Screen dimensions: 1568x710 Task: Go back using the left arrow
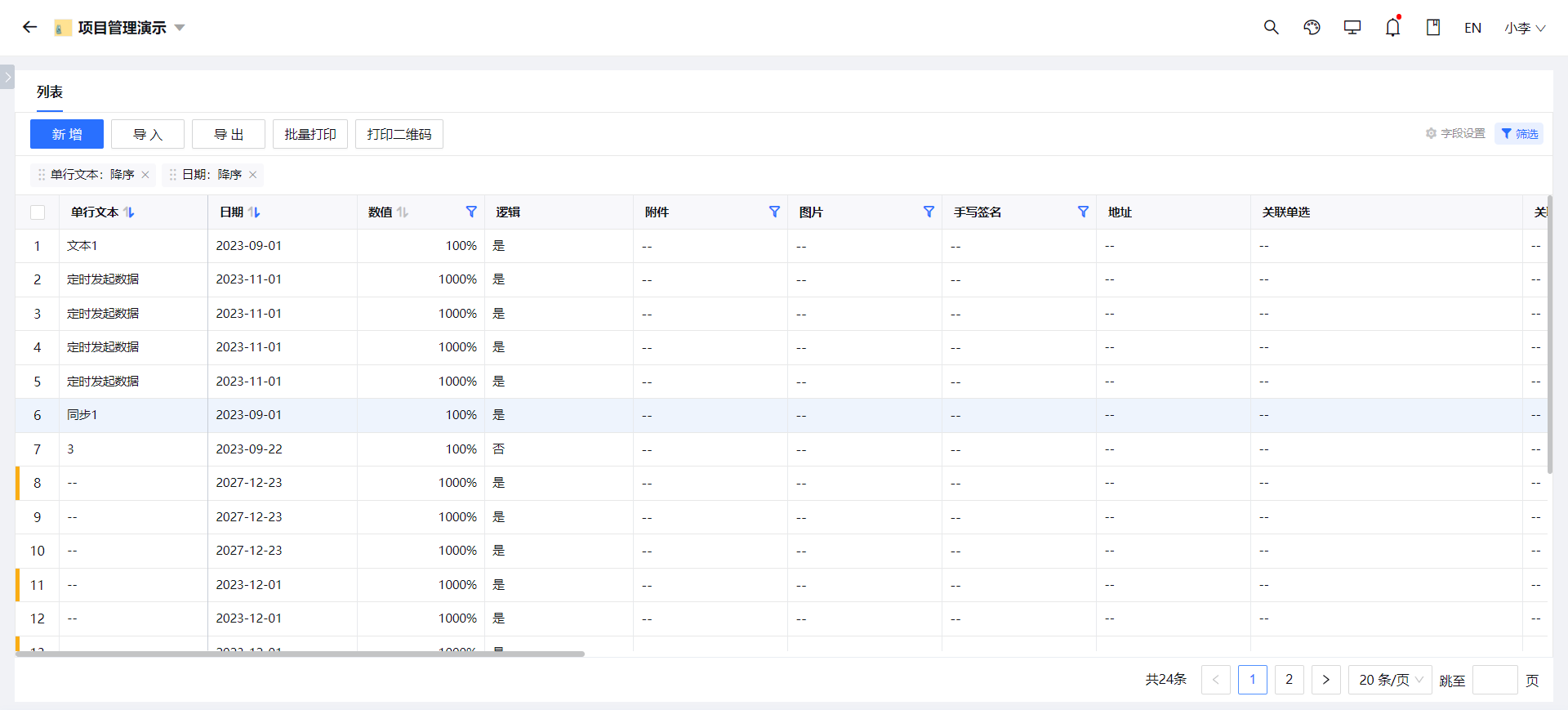tap(30, 27)
